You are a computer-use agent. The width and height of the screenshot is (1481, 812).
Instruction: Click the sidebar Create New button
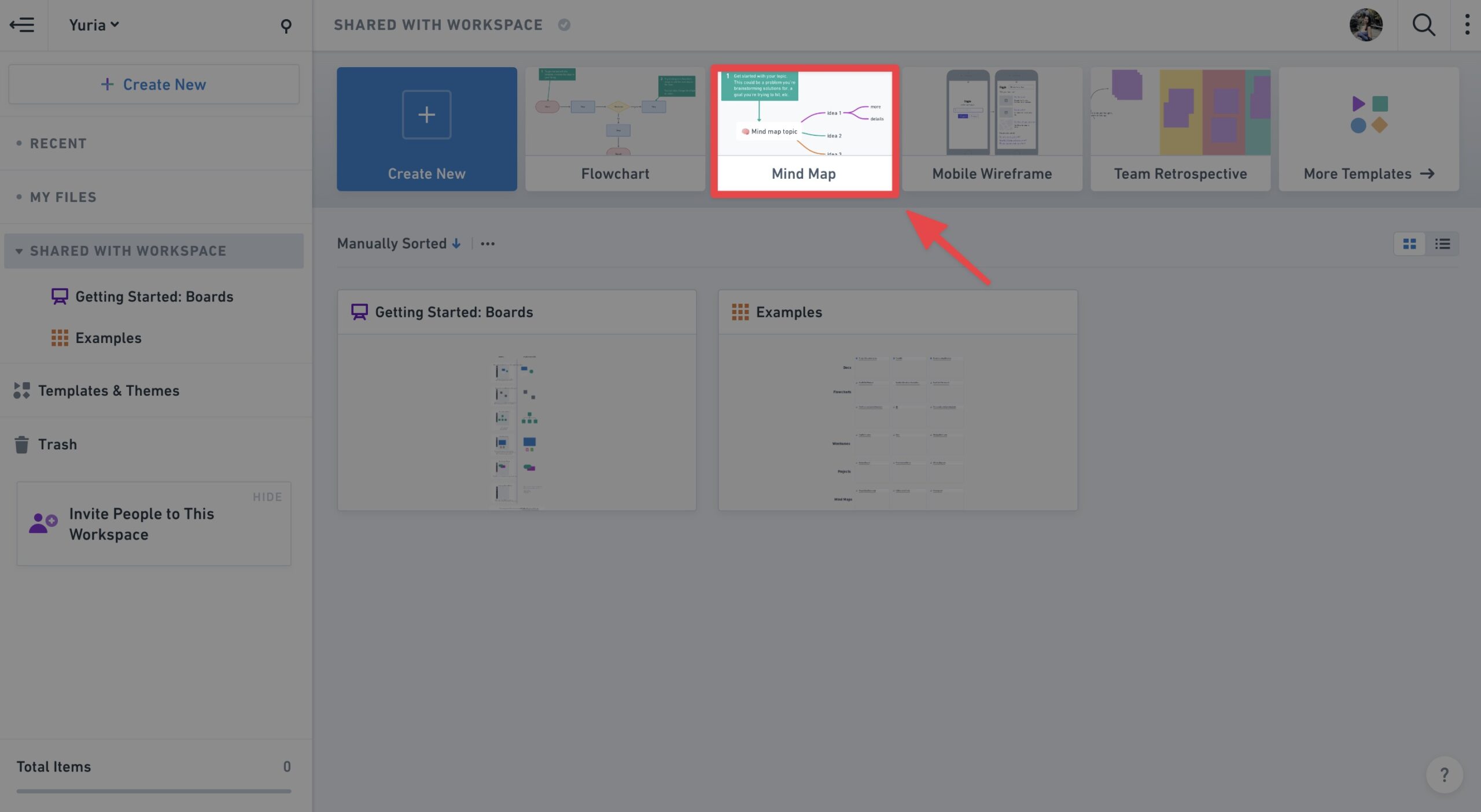[x=154, y=84]
